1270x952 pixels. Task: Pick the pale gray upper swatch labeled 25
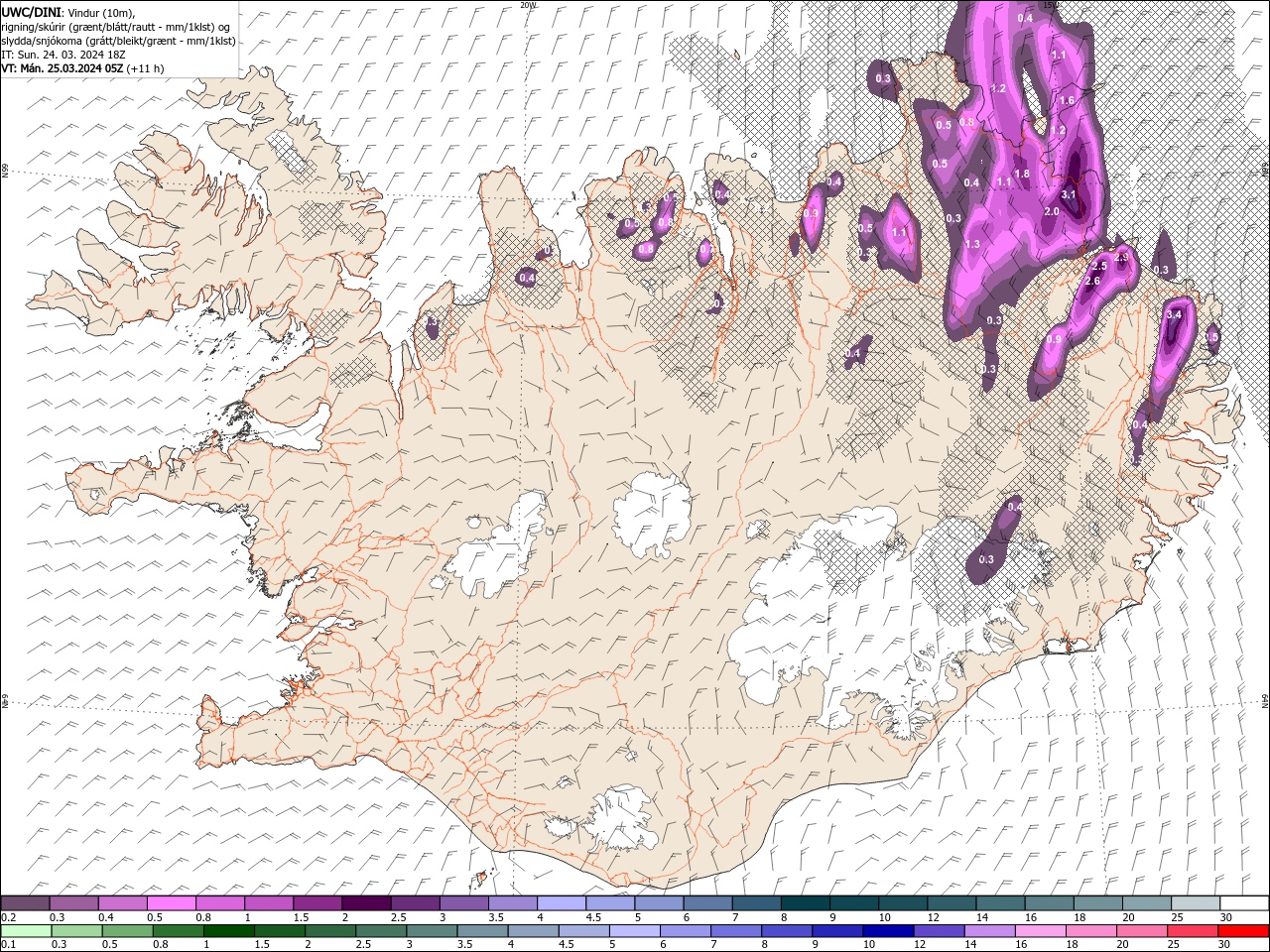tap(1195, 903)
